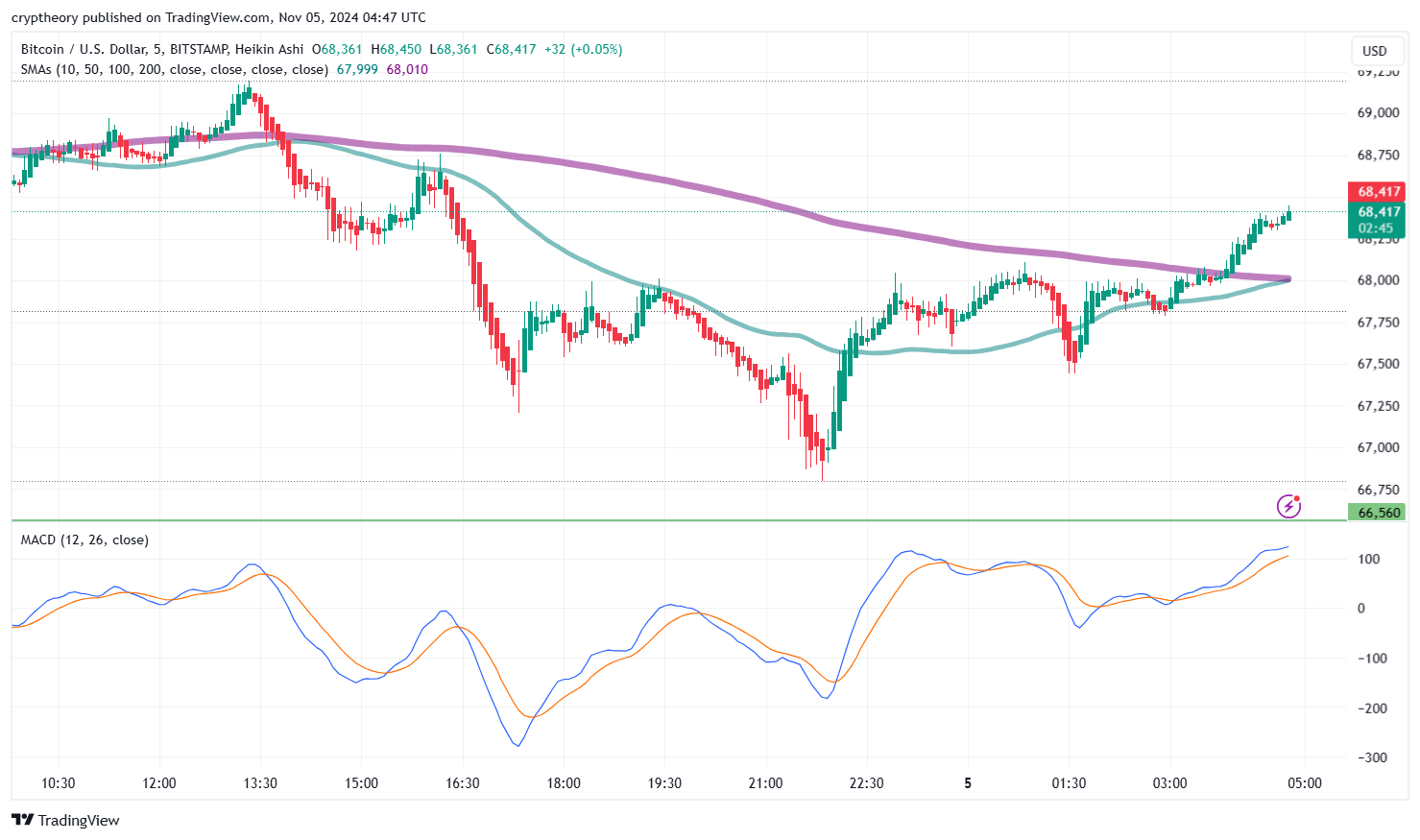
Task: Click the 13:30 time axis label
Action: coord(260,783)
